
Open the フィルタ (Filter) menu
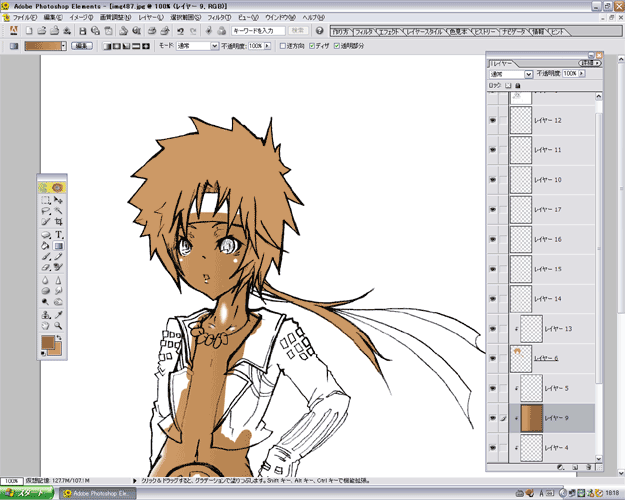[219, 18]
